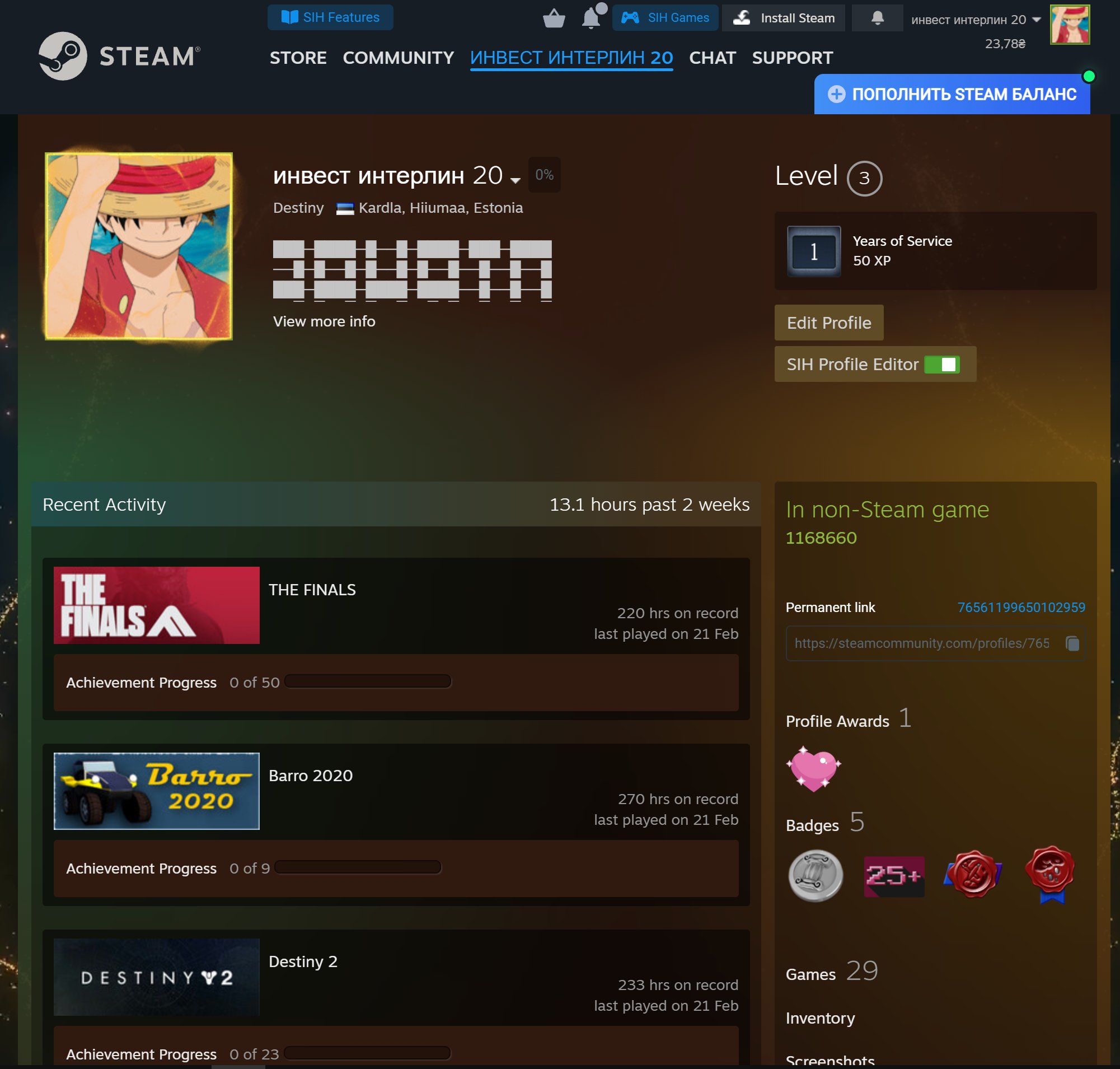Image resolution: width=1120 pixels, height=1069 pixels.
Task: Click the small avatar in the header
Action: click(x=1070, y=25)
